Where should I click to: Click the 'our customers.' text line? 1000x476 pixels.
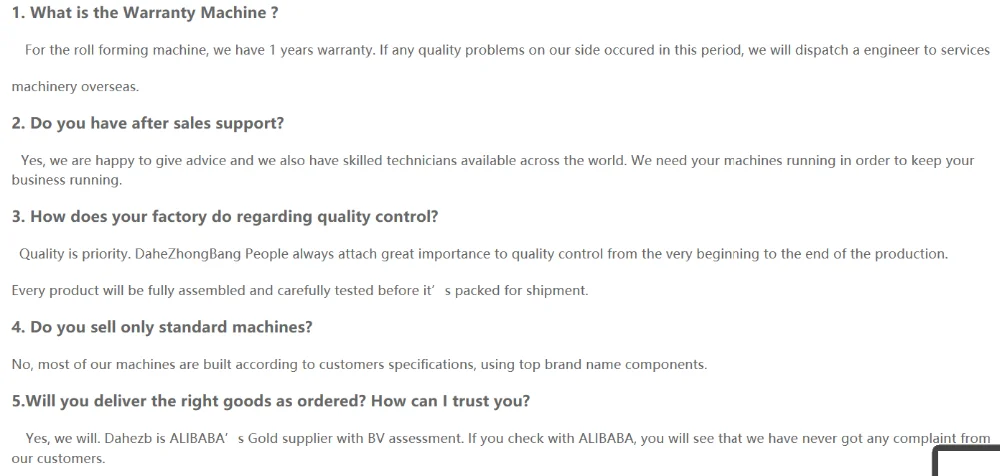pos(58,459)
